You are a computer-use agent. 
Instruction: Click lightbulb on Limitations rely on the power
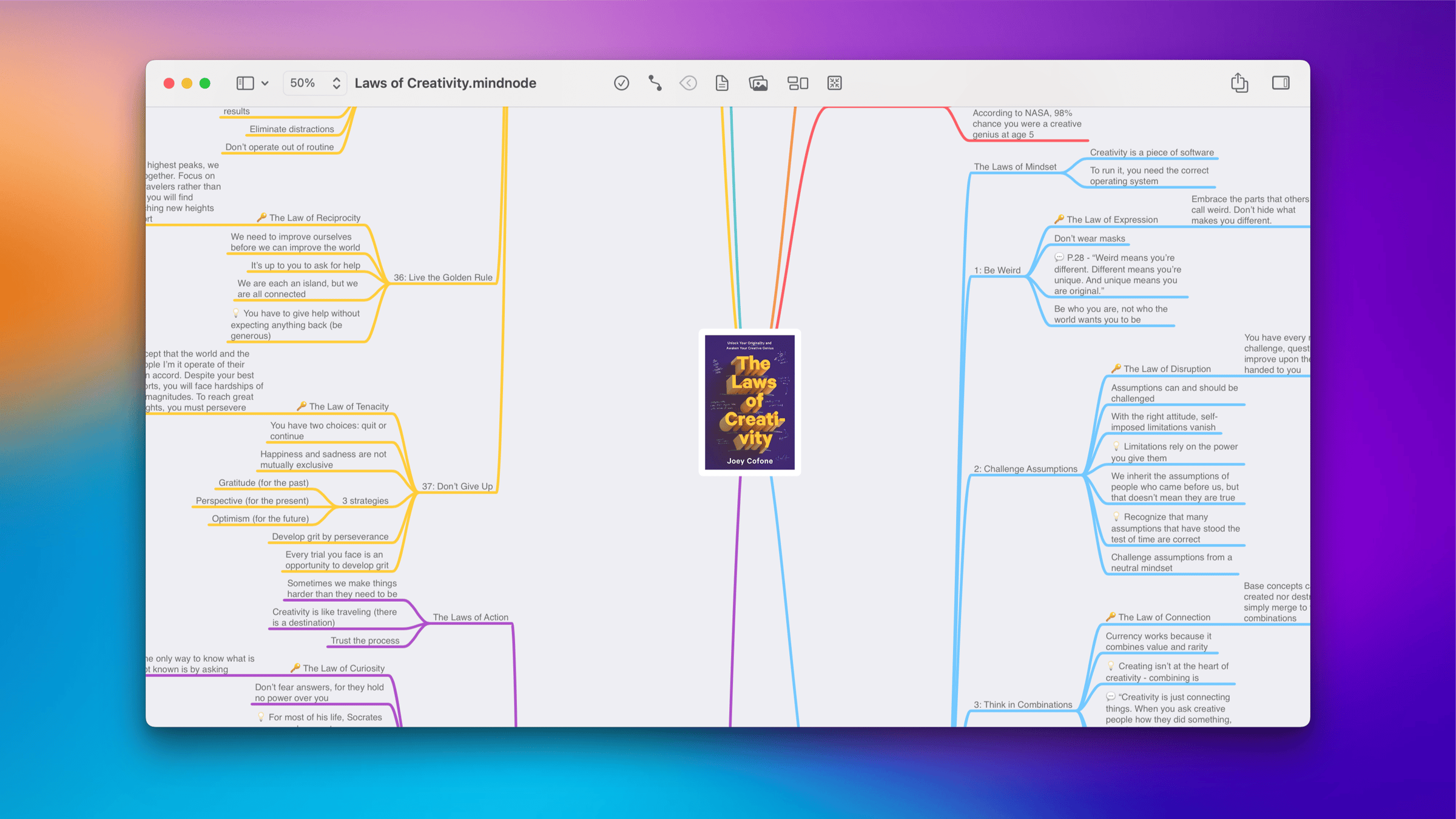pos(1116,446)
